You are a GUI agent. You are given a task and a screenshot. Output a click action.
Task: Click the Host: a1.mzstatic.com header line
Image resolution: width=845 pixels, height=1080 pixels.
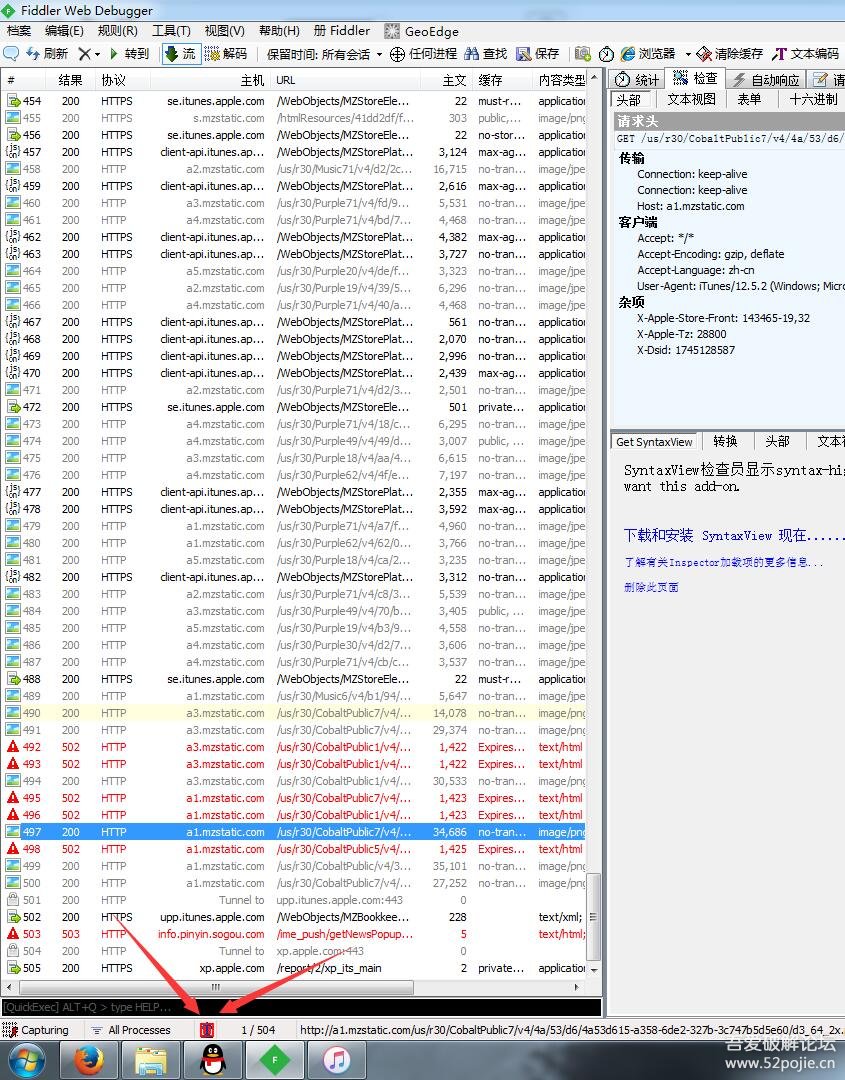[691, 206]
